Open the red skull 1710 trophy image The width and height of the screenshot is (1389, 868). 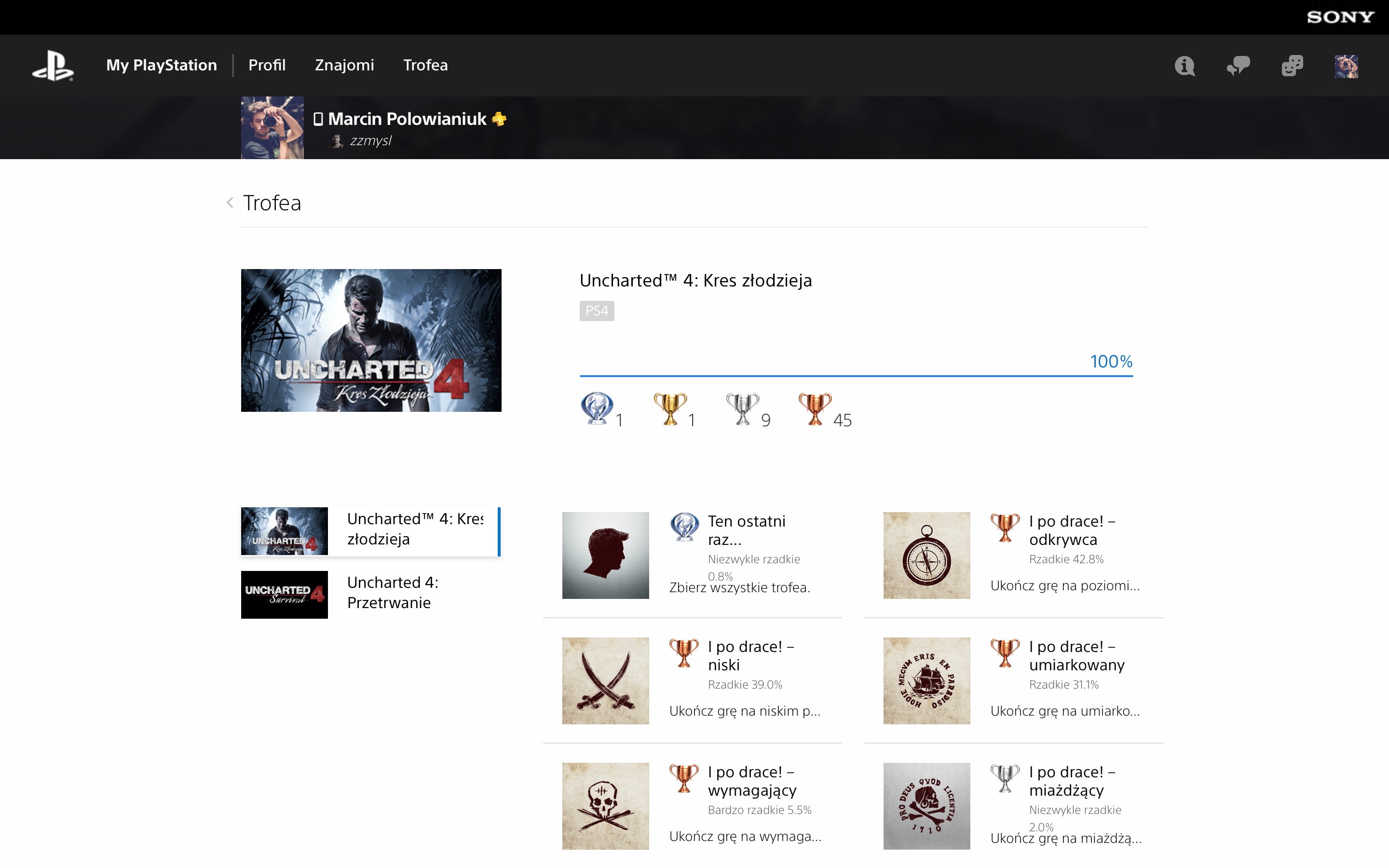(x=926, y=806)
